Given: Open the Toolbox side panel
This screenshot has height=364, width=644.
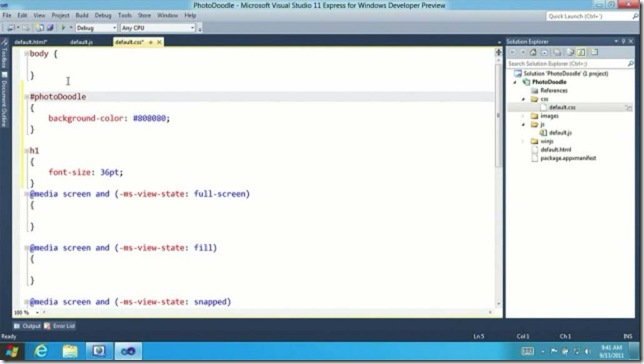Looking at the screenshot, I should tap(4, 53).
